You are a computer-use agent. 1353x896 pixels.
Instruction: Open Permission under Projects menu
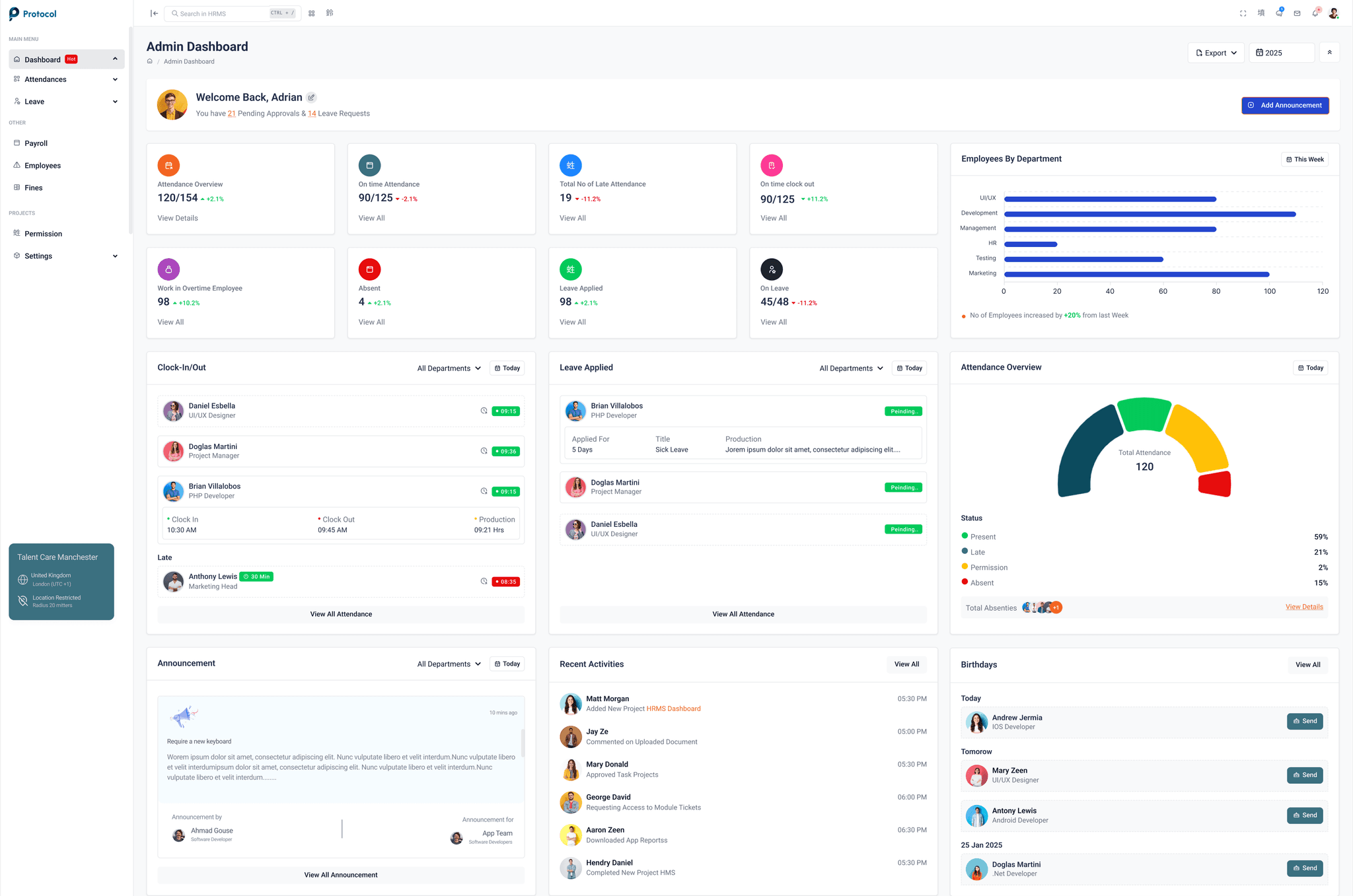[44, 233]
